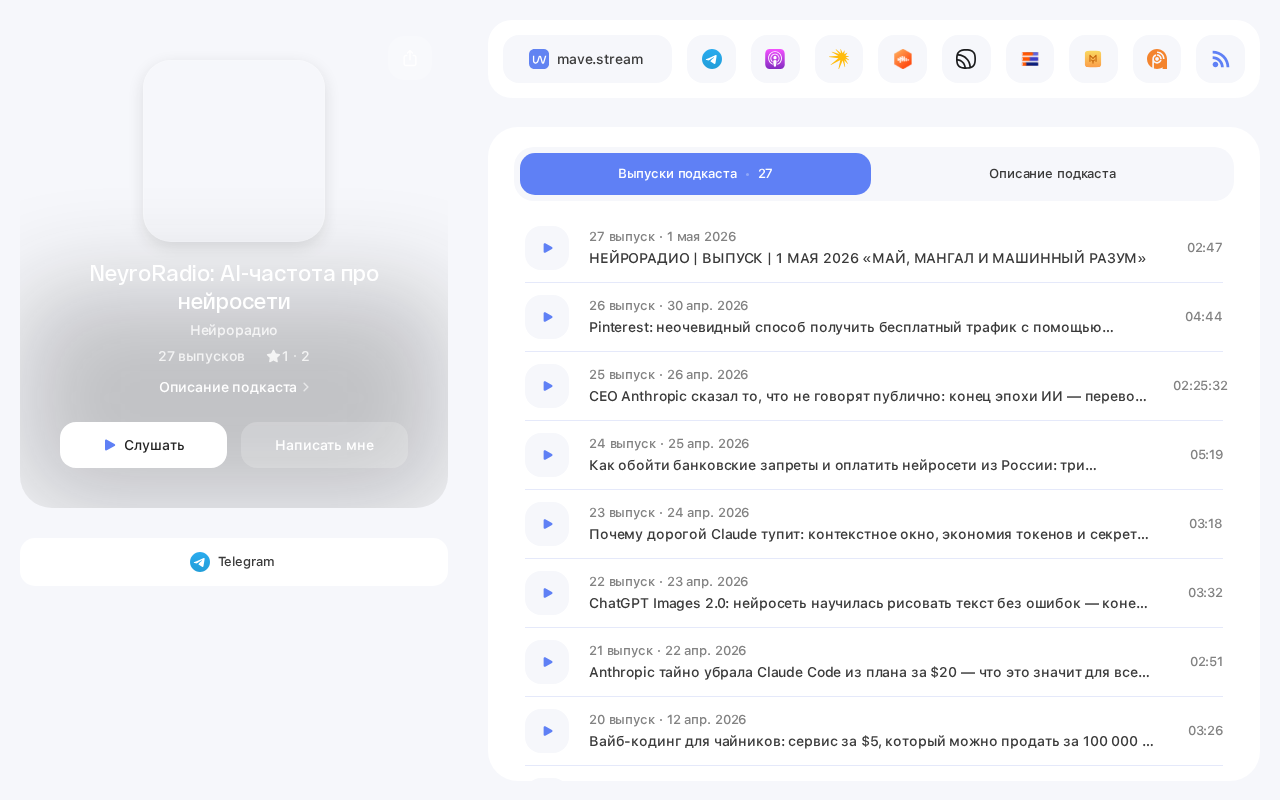Click the '20 выпуск · 12 апр. 2026' label
The height and width of the screenshot is (800, 1280).
pyautogui.click(x=667, y=720)
